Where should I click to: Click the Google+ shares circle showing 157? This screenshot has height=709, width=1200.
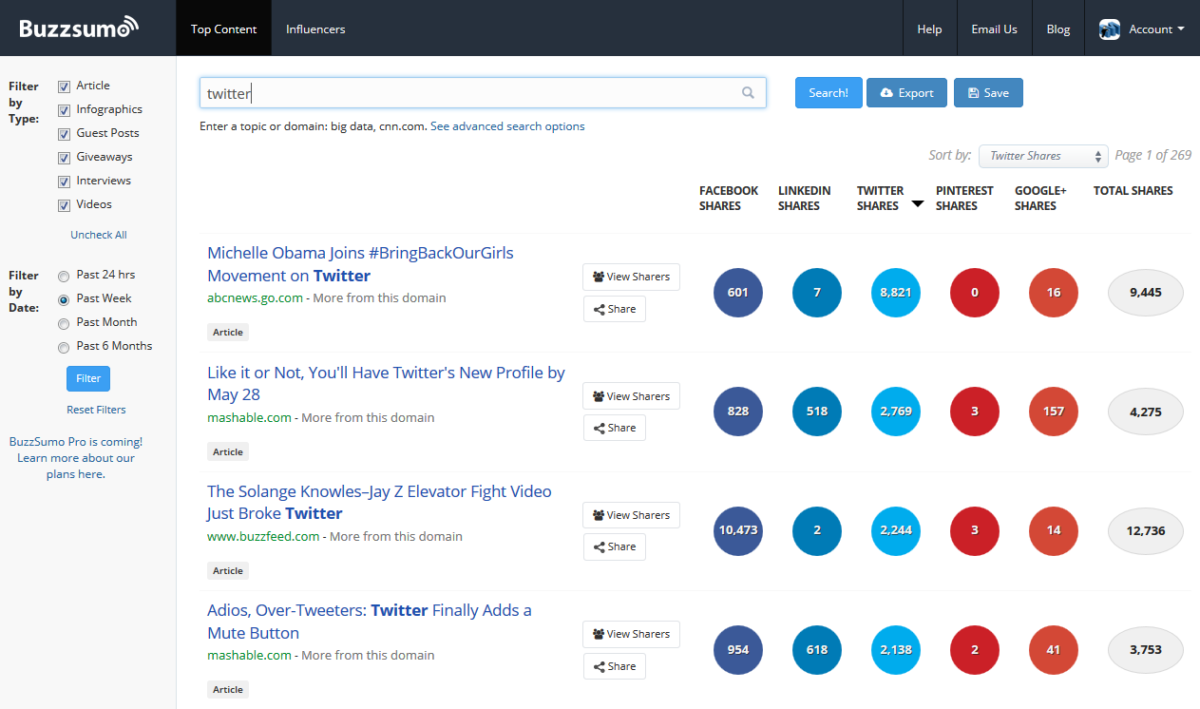click(x=1053, y=412)
